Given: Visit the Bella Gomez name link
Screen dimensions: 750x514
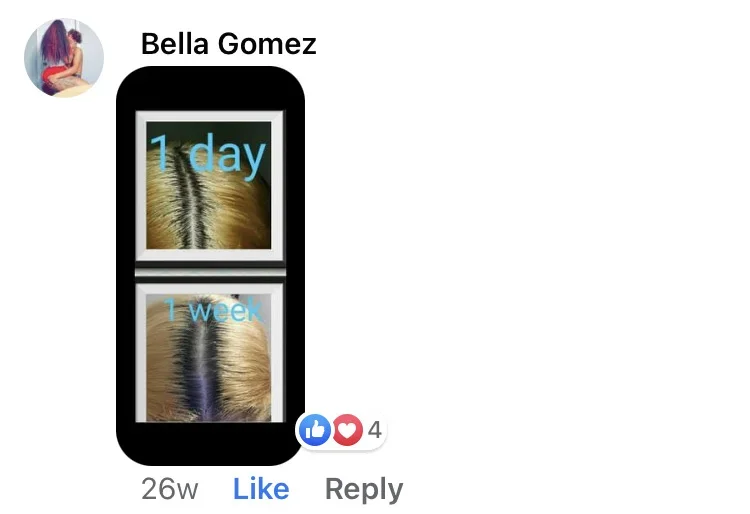Looking at the screenshot, I should [x=229, y=44].
